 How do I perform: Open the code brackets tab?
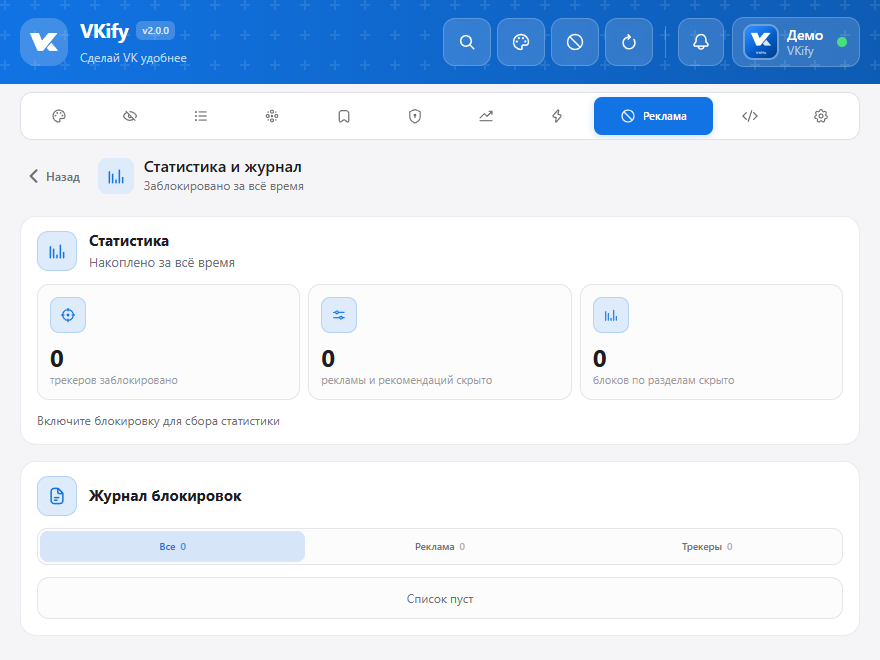(x=750, y=116)
